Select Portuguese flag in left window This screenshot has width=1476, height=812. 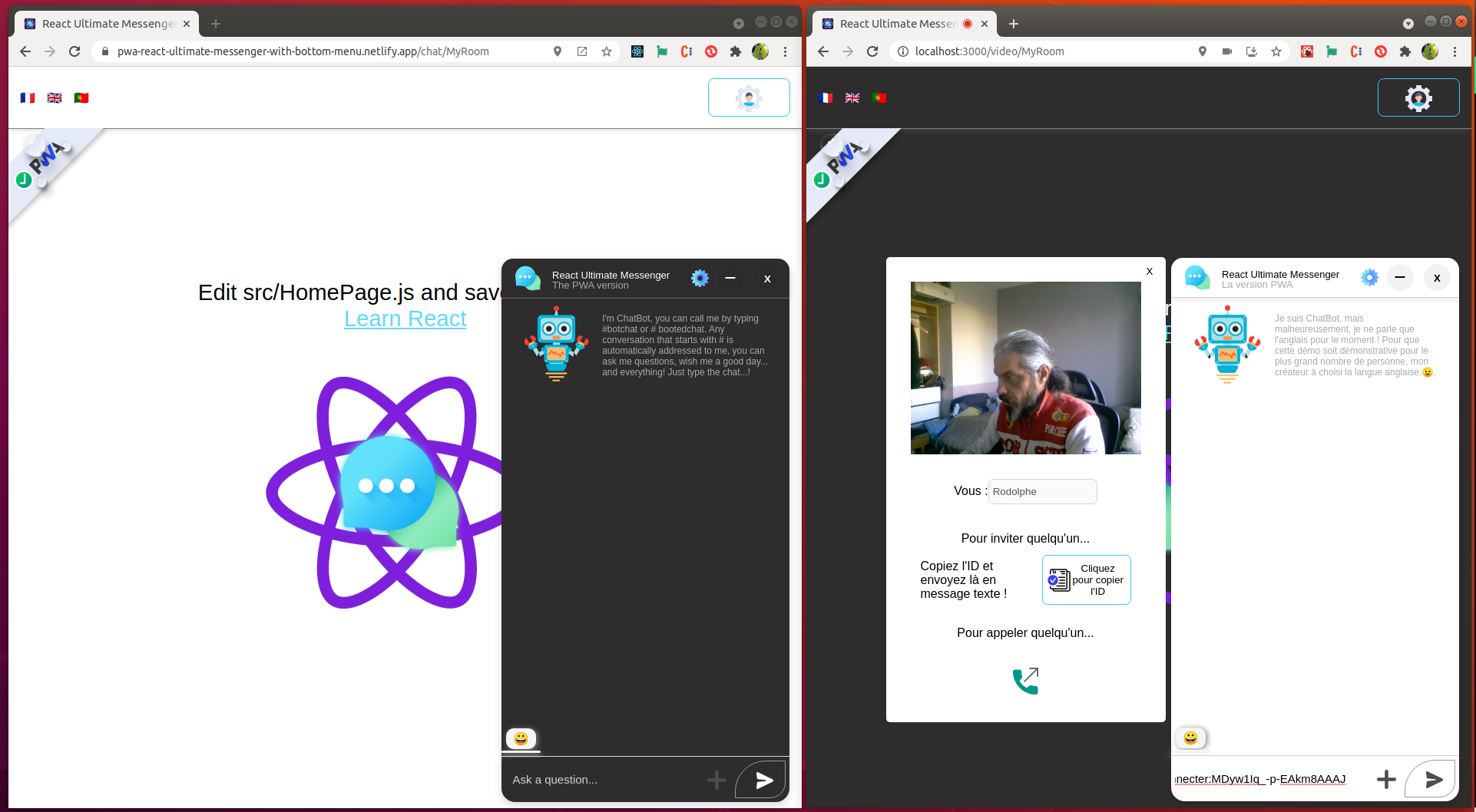tap(81, 97)
